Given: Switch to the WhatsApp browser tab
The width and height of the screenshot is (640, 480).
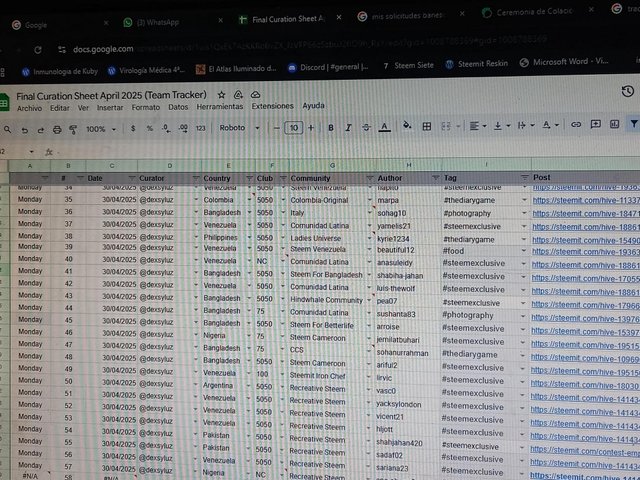Looking at the screenshot, I should pos(171,22).
